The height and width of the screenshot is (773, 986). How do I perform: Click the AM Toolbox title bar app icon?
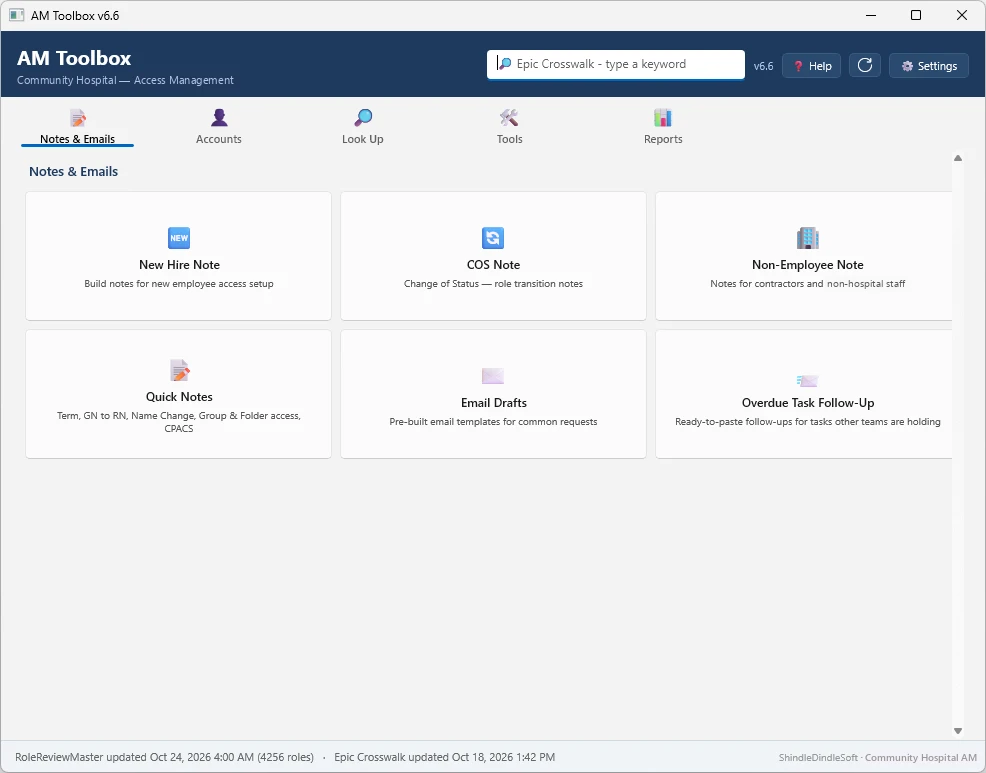[16, 15]
